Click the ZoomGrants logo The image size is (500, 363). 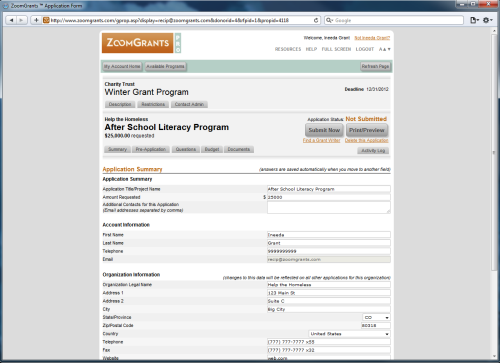pos(138,43)
